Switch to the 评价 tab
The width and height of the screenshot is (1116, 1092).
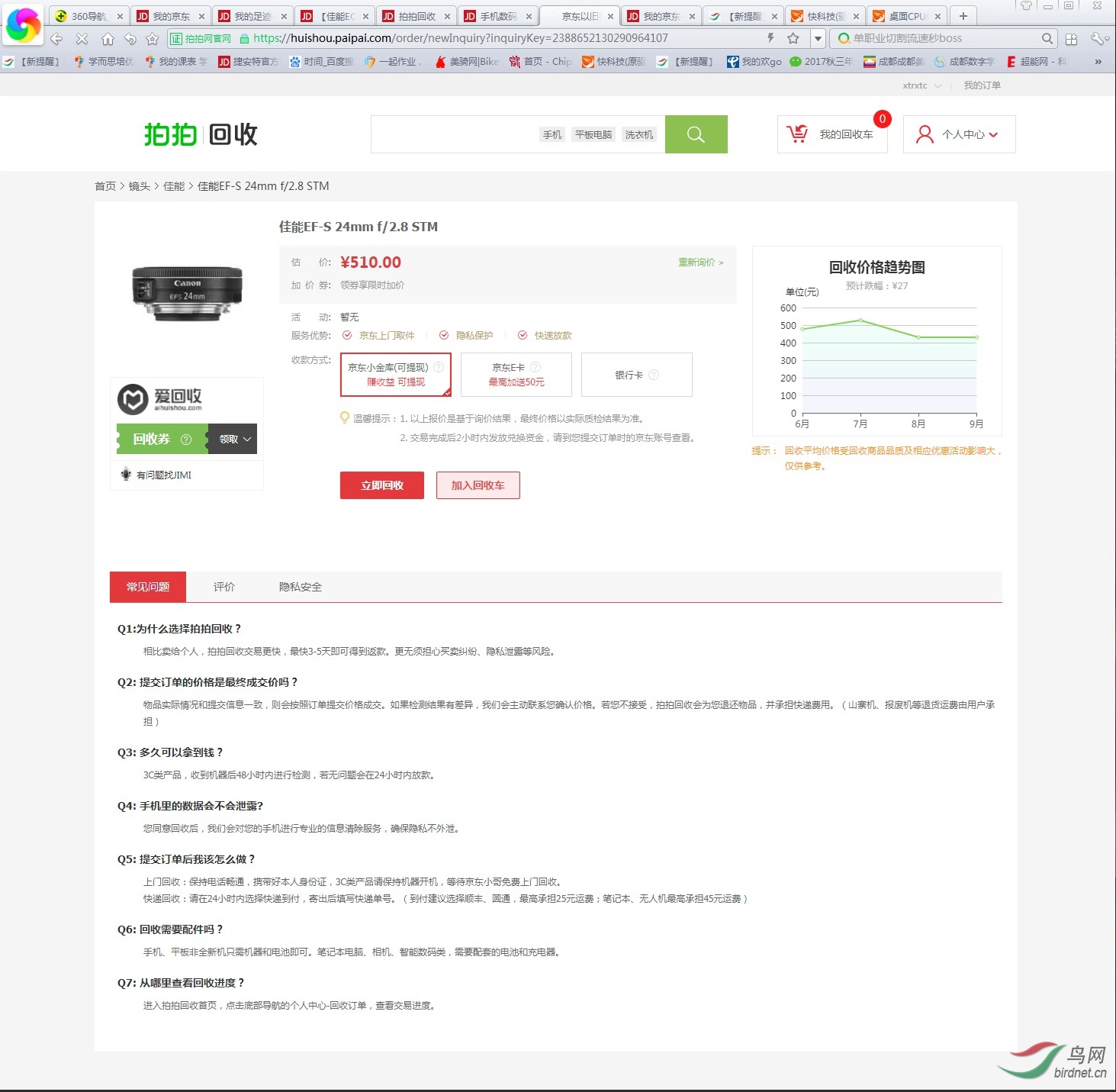click(x=224, y=587)
